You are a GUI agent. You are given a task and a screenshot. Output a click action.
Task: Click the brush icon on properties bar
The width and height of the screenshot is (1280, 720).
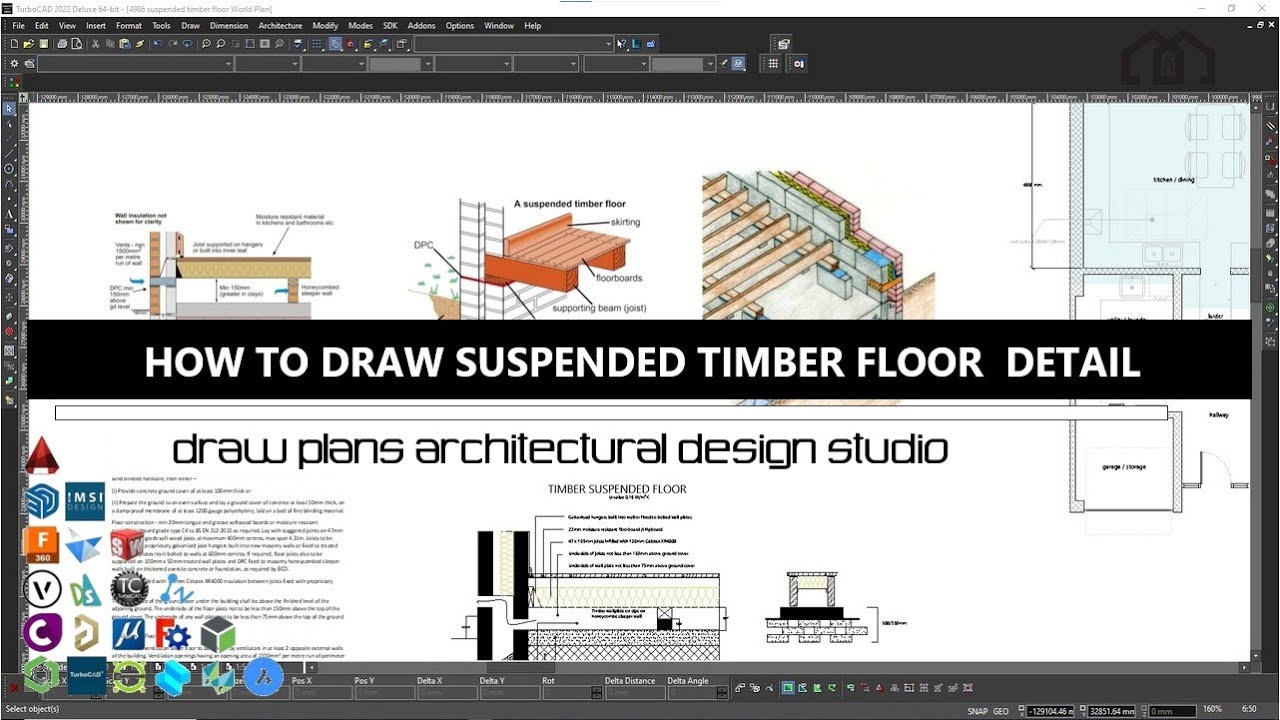[724, 63]
